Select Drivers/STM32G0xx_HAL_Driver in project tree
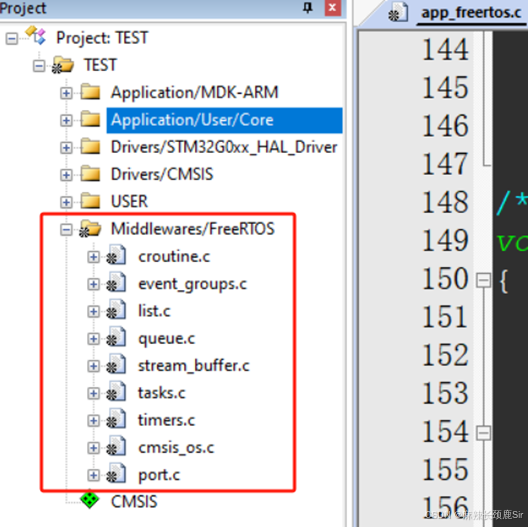528x527 pixels. point(224,147)
